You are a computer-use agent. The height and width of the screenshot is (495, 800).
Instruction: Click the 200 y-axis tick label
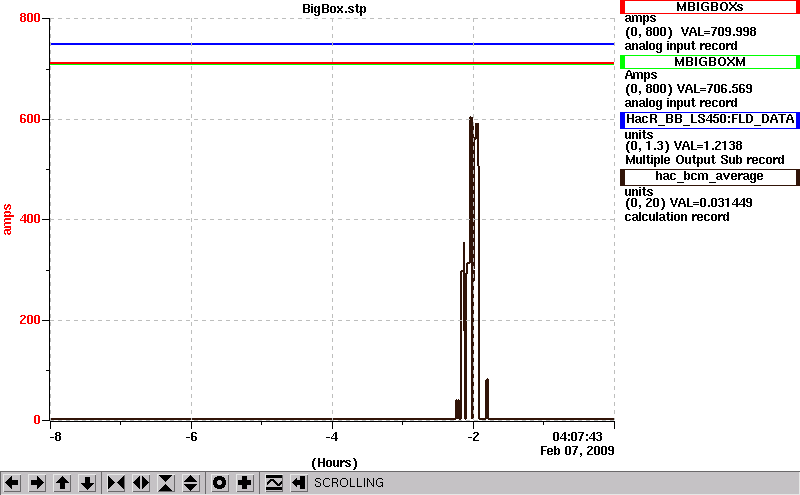point(30,320)
